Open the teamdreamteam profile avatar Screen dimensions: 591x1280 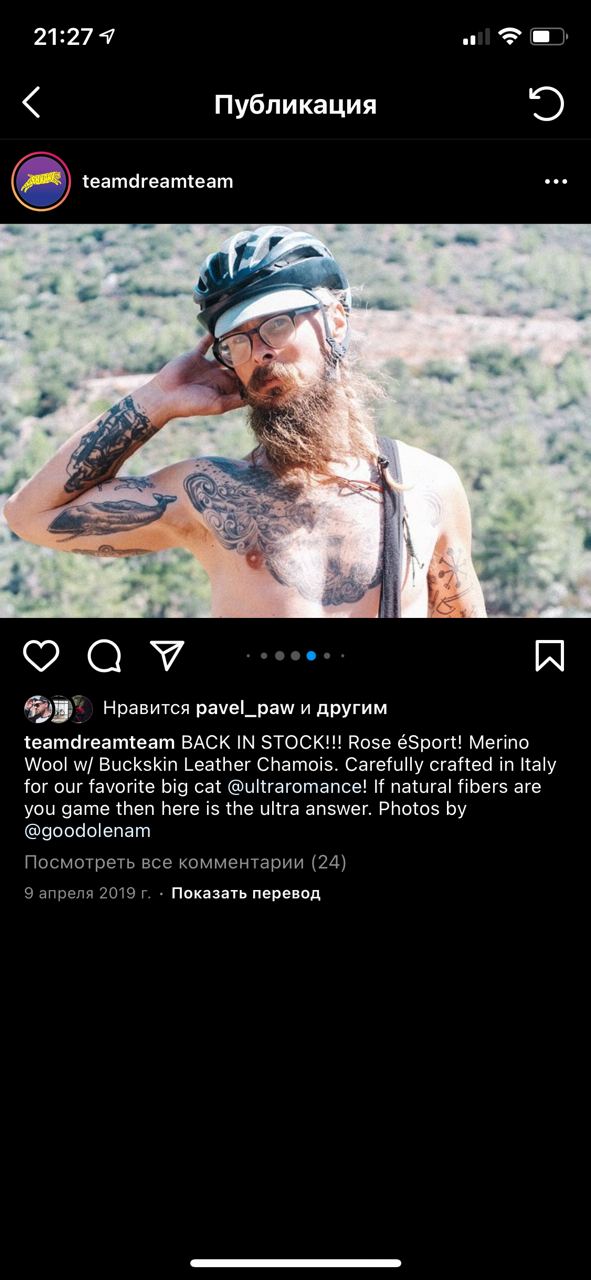click(41, 182)
